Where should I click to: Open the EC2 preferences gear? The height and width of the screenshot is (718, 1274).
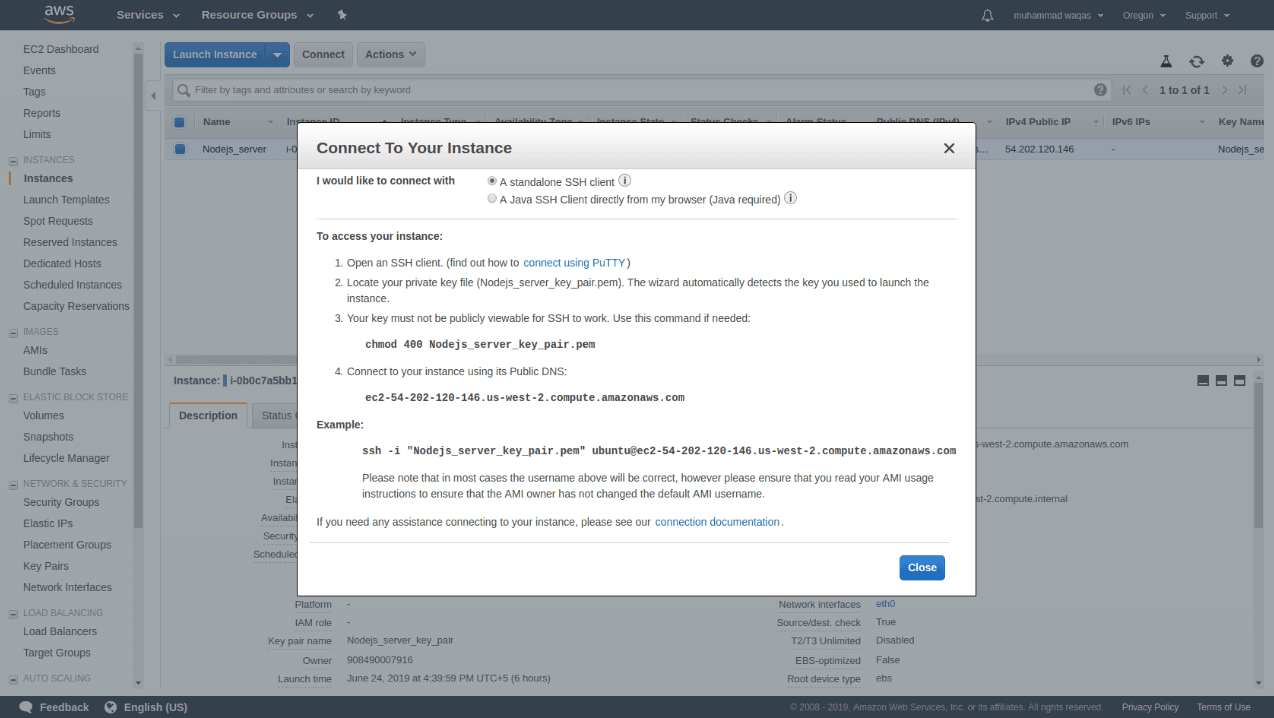pos(1228,61)
